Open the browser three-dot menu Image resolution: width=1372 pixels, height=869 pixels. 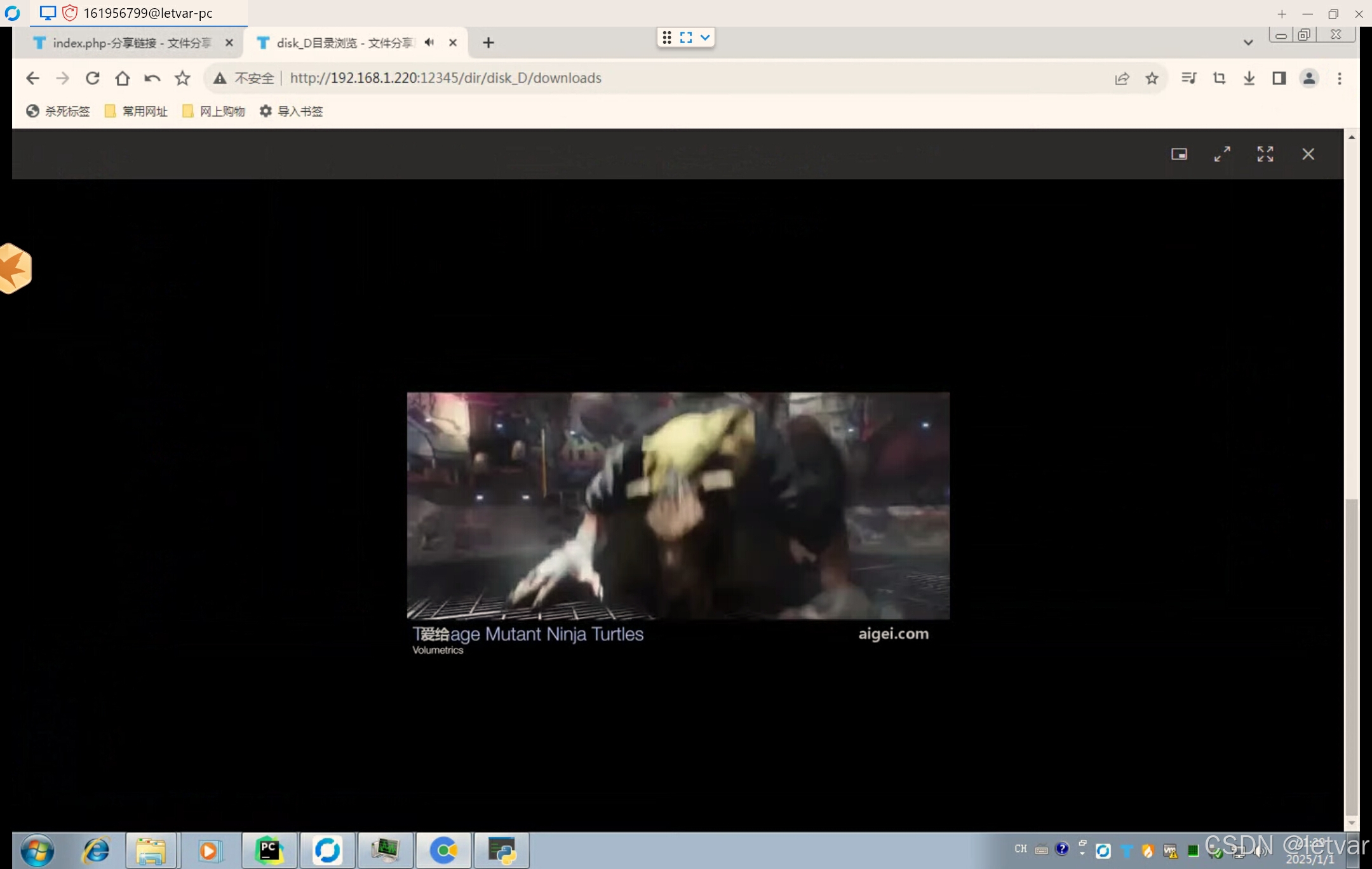(1340, 78)
